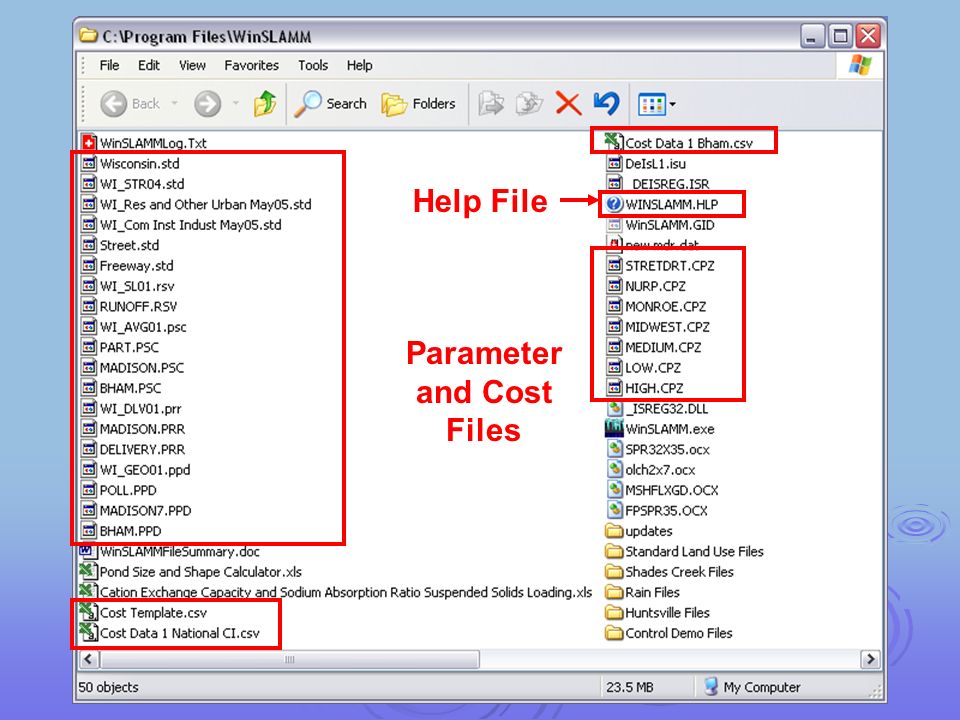Image resolution: width=960 pixels, height=720 pixels.
Task: Open the File menu
Action: [110, 66]
